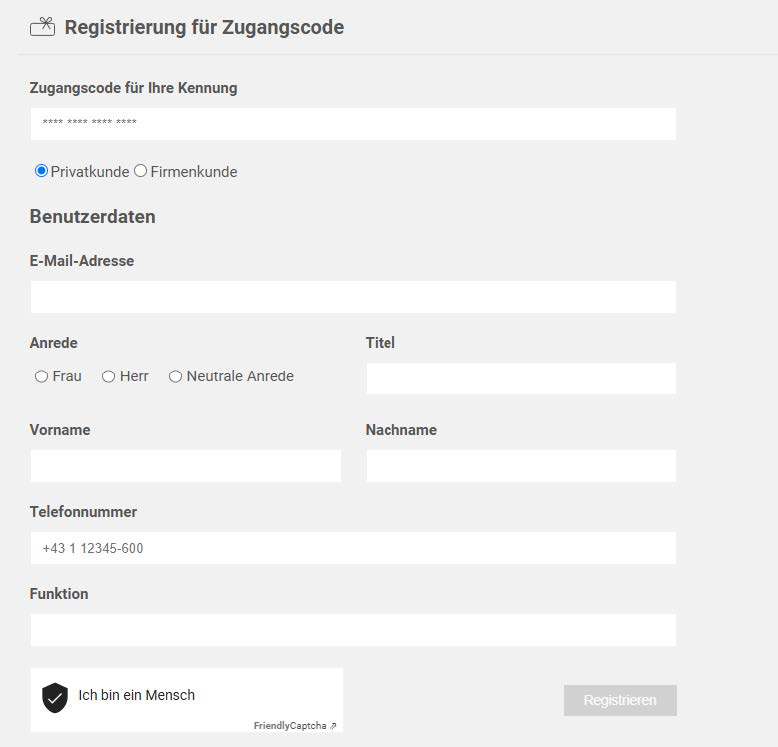Click the Benutzerdaten section heading
Image resolution: width=778 pixels, height=747 pixels.
93,217
